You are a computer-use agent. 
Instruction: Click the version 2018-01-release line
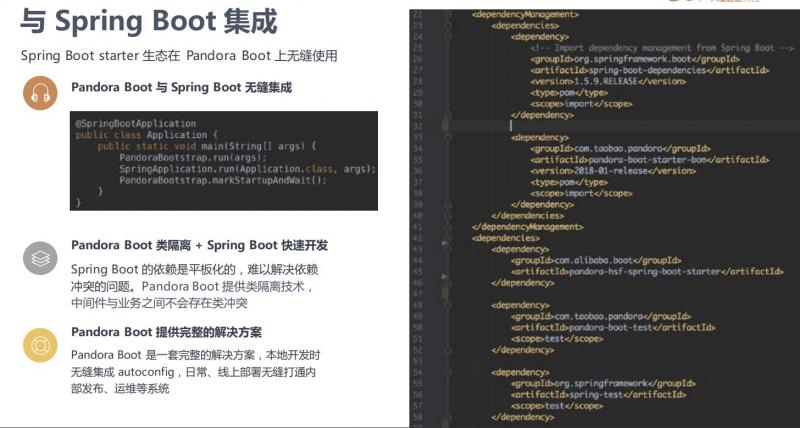pyautogui.click(x=613, y=171)
